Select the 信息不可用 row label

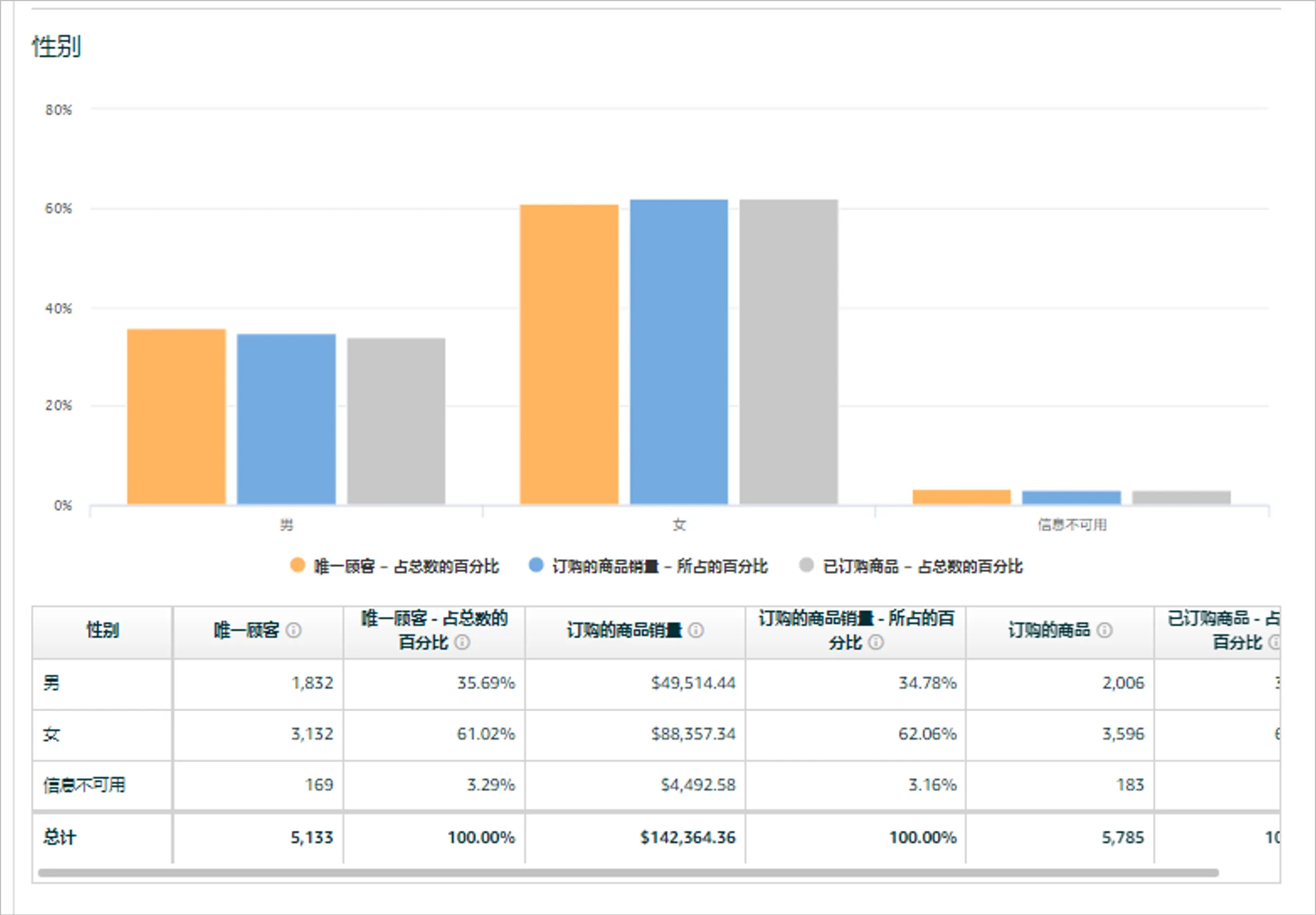point(84,785)
